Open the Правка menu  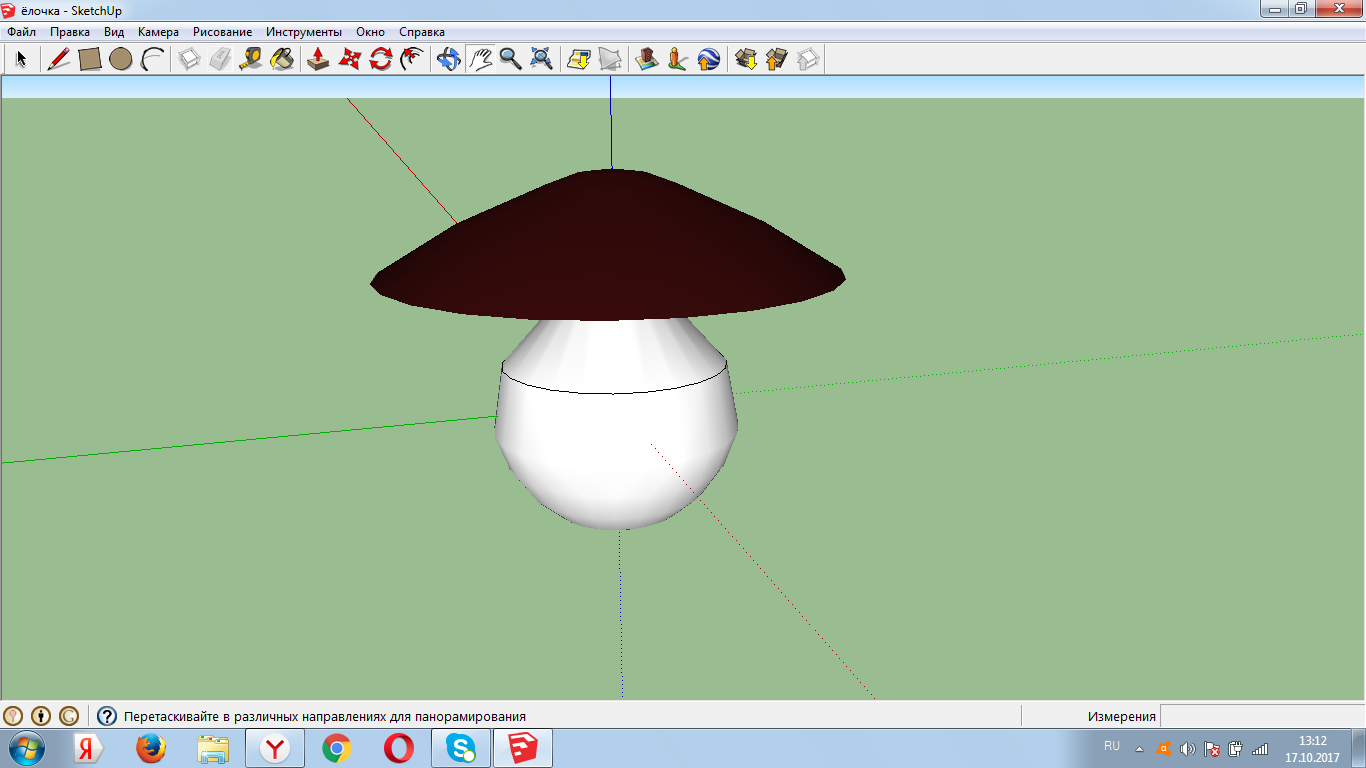(70, 32)
